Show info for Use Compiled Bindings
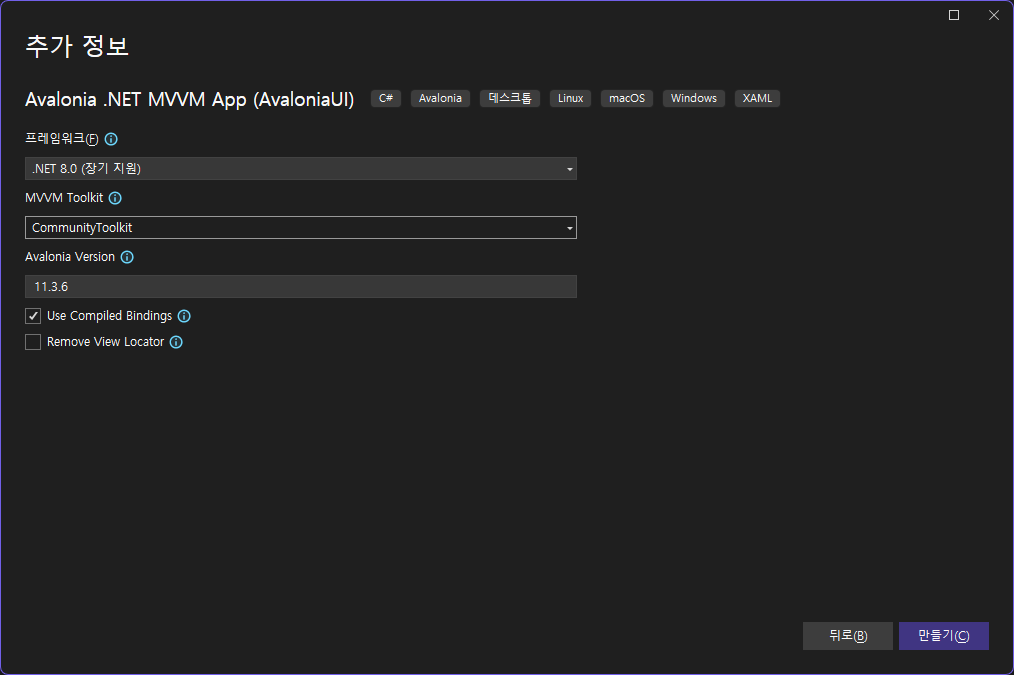This screenshot has width=1014, height=675. coord(184,316)
